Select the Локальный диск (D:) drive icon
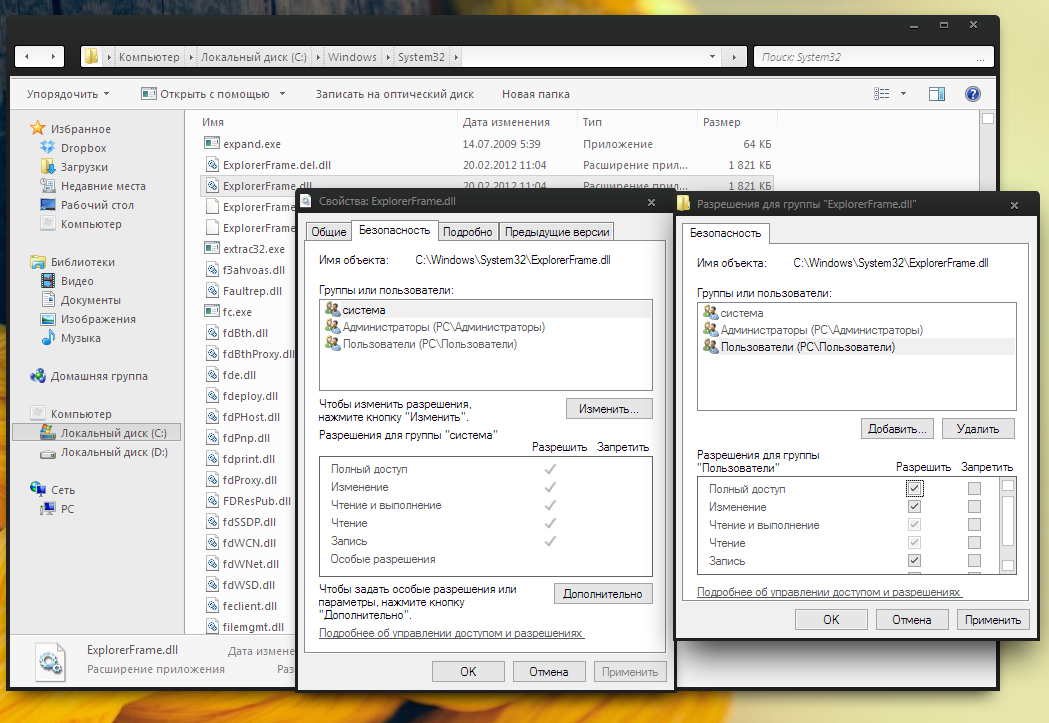Image resolution: width=1049 pixels, height=723 pixels. tap(47, 453)
